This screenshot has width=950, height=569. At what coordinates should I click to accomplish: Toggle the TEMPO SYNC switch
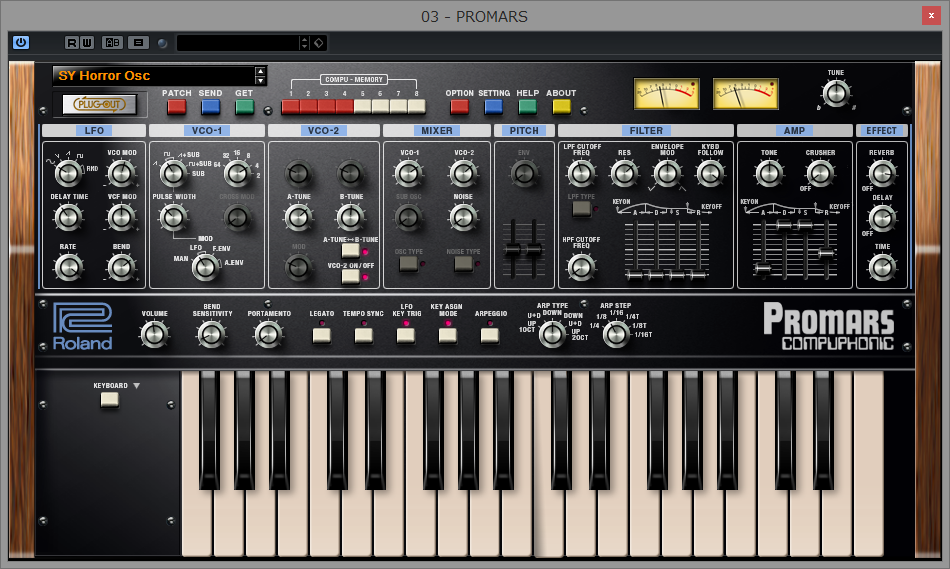coord(364,336)
